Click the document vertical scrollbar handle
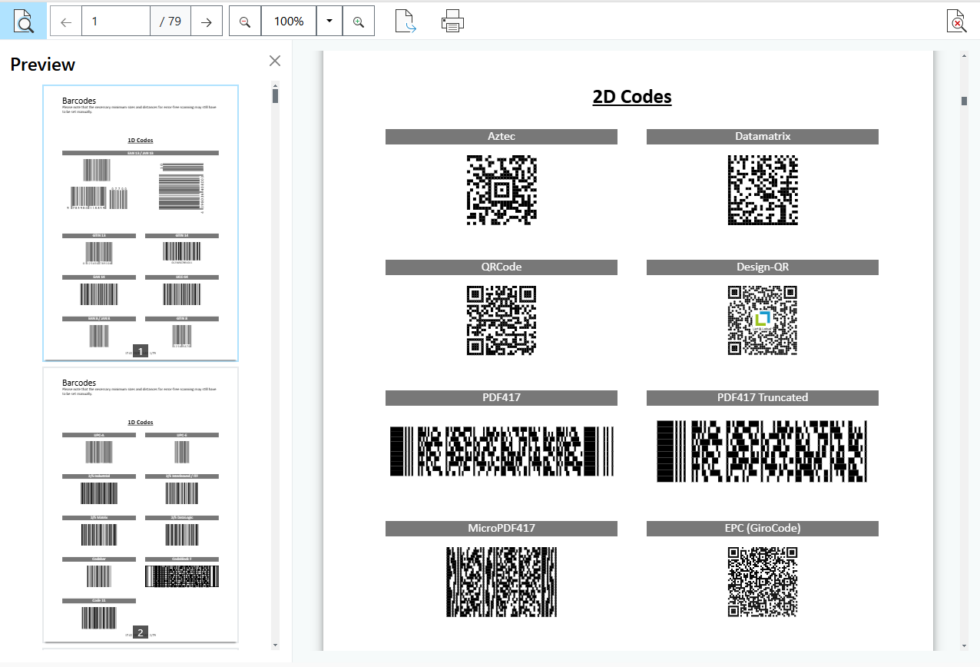Viewport: 980px width, 667px height. [x=964, y=100]
